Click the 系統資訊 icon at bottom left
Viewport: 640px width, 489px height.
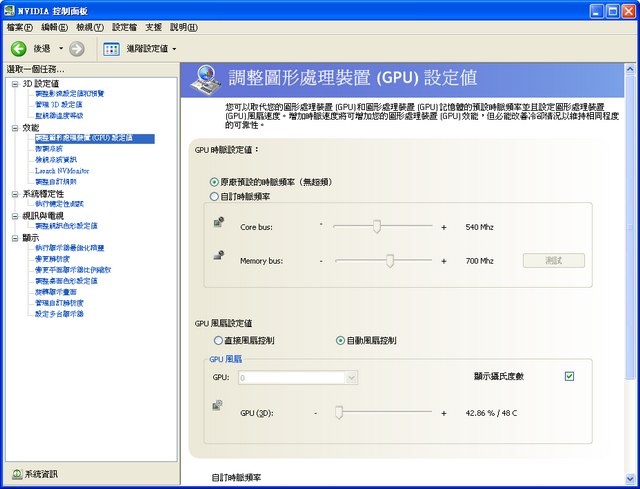(17, 474)
